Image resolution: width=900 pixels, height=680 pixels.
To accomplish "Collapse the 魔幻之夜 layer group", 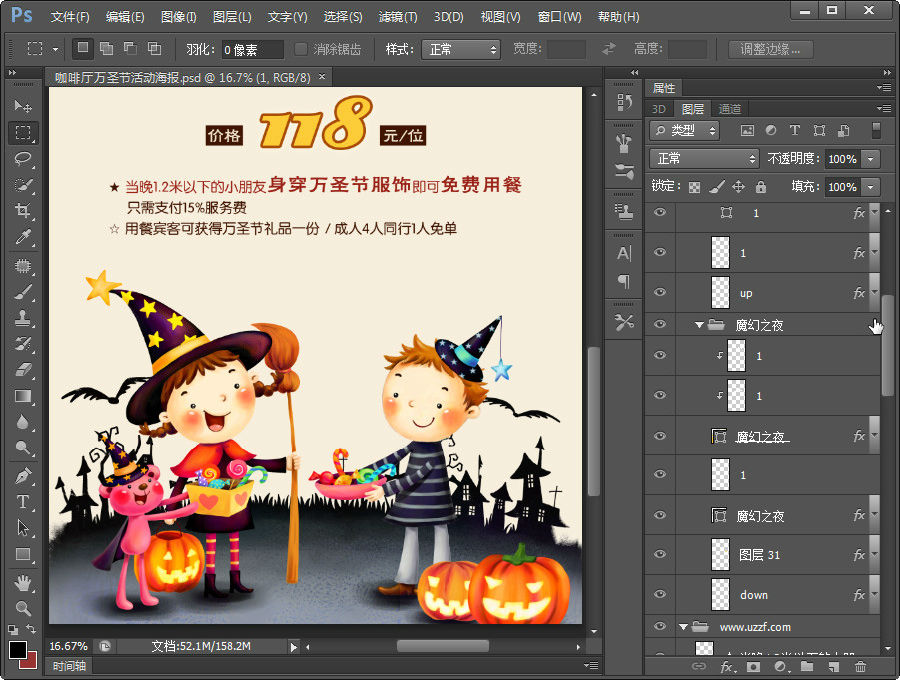I will (x=699, y=325).
